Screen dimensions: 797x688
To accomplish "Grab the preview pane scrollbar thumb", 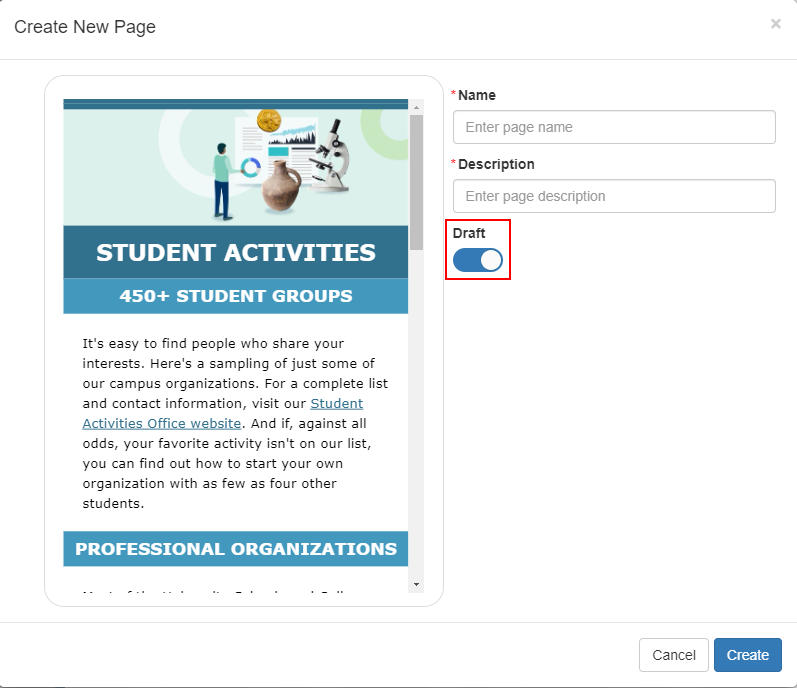I will (416, 180).
